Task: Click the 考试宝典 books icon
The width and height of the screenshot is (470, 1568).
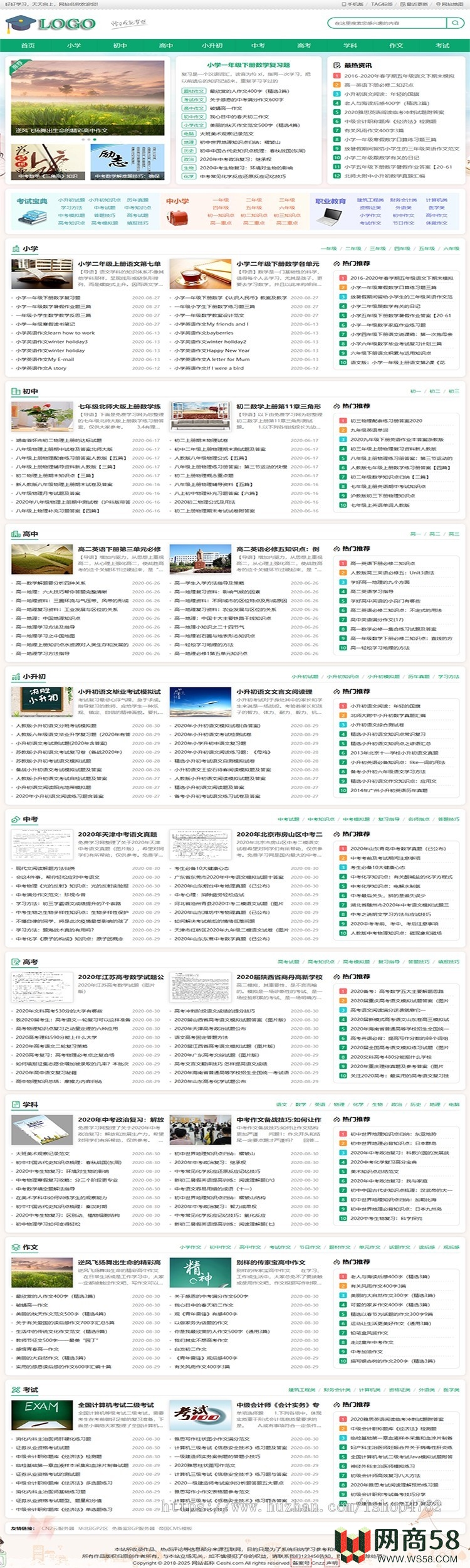Action: pos(32,216)
